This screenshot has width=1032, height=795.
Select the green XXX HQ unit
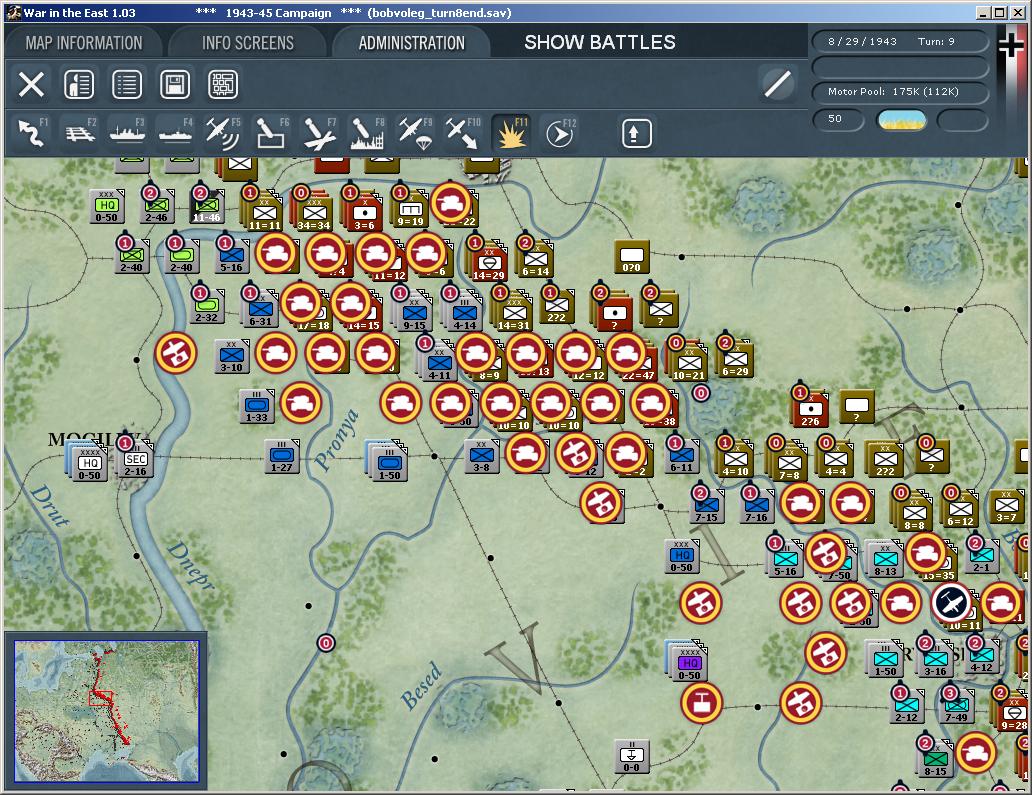click(107, 207)
